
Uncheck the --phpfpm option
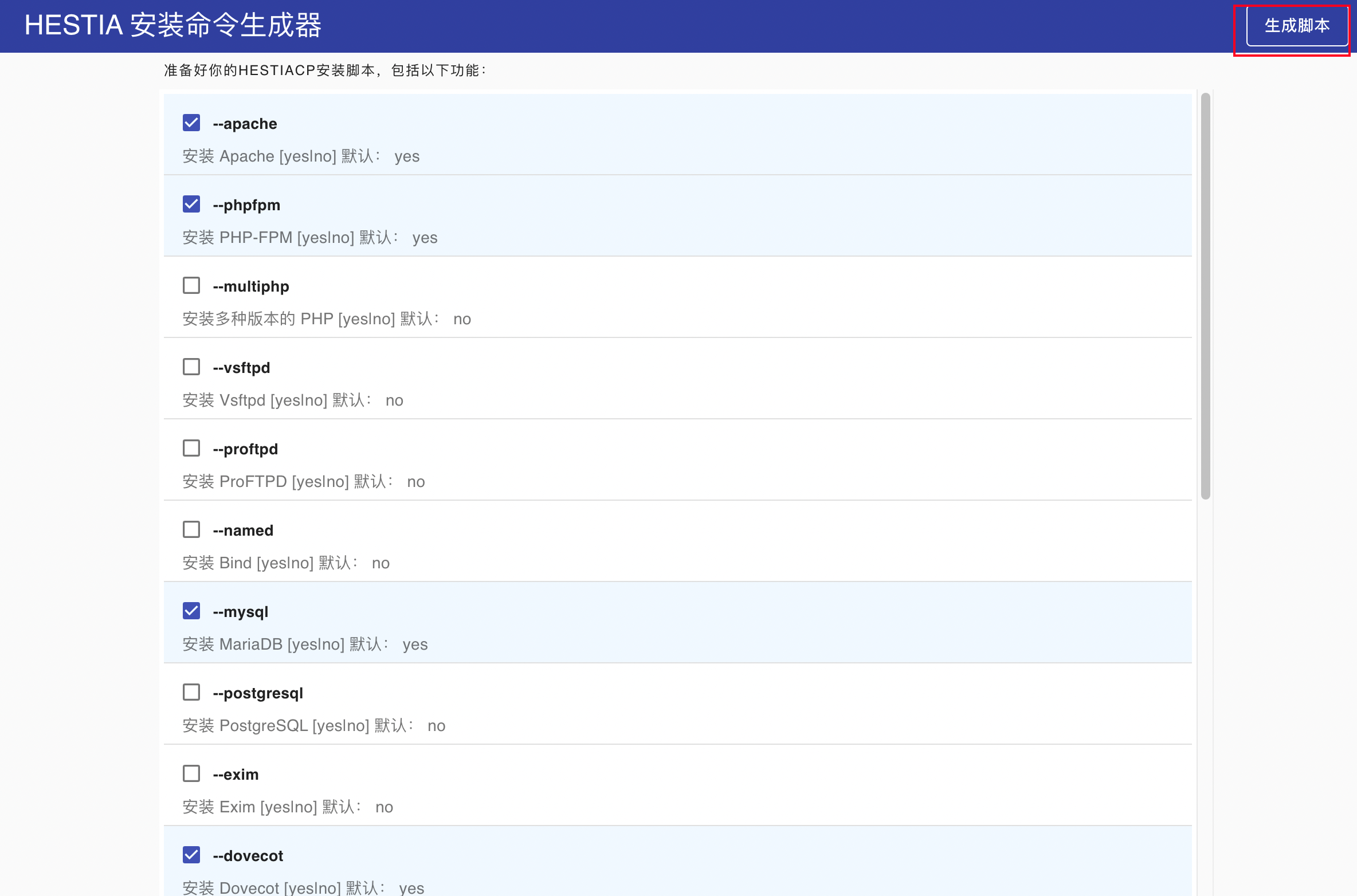(191, 205)
